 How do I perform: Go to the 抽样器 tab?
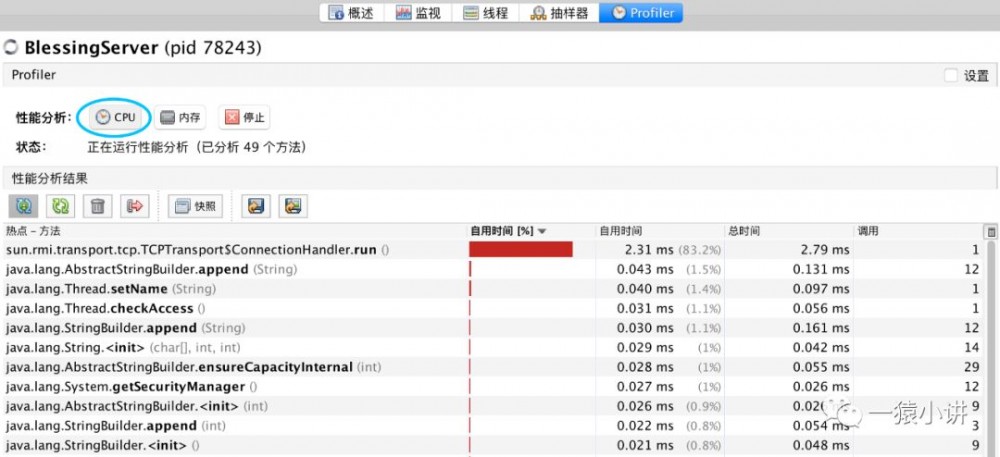click(x=559, y=12)
